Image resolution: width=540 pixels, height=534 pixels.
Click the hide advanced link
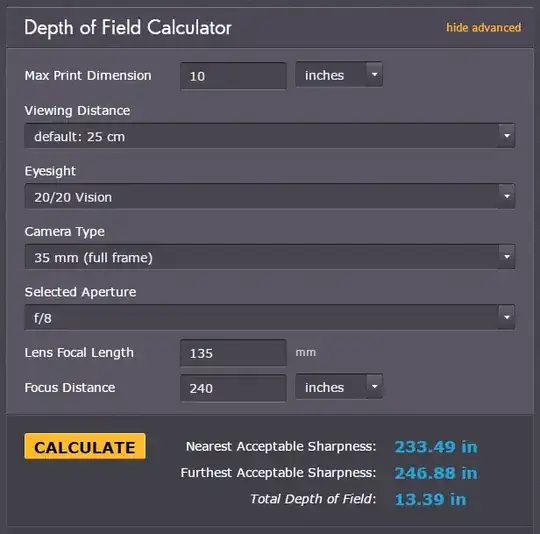pos(484,28)
